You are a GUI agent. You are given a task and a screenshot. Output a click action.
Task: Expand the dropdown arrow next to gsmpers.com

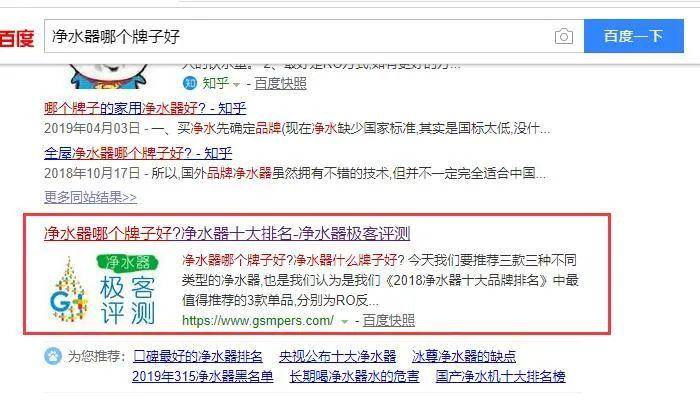[344, 321]
